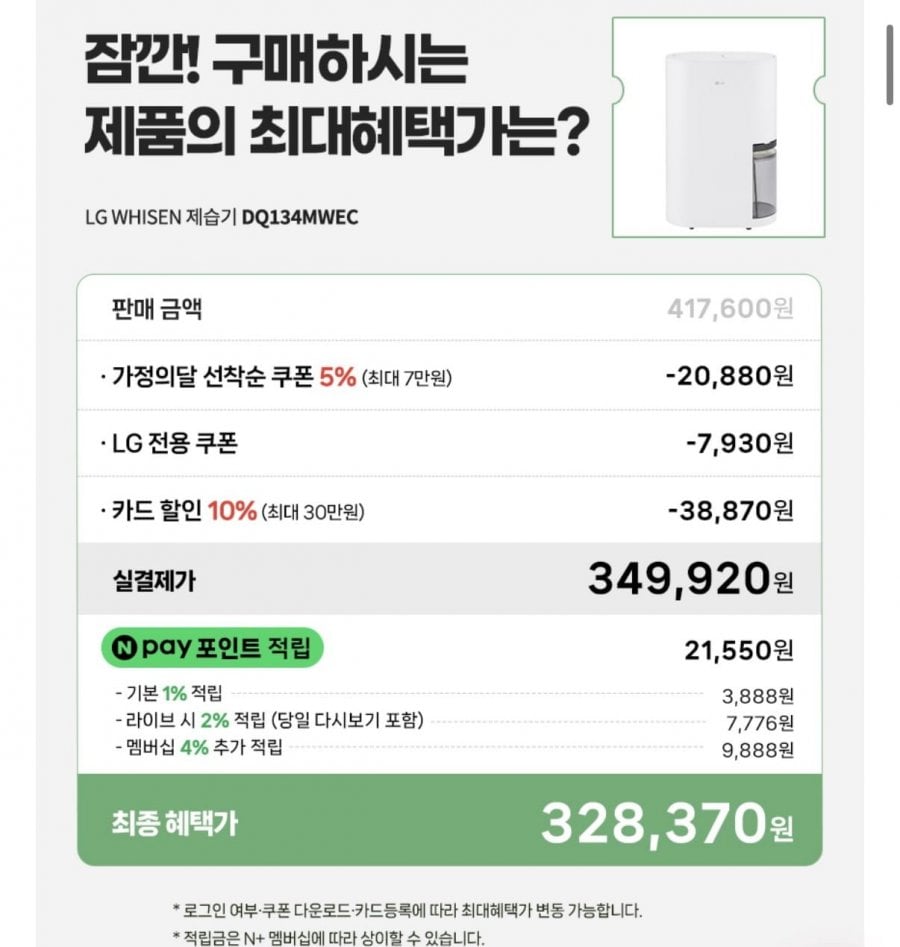Click the green N logo in Npay badge
Viewport: 900px width, 947px height.
point(123,649)
